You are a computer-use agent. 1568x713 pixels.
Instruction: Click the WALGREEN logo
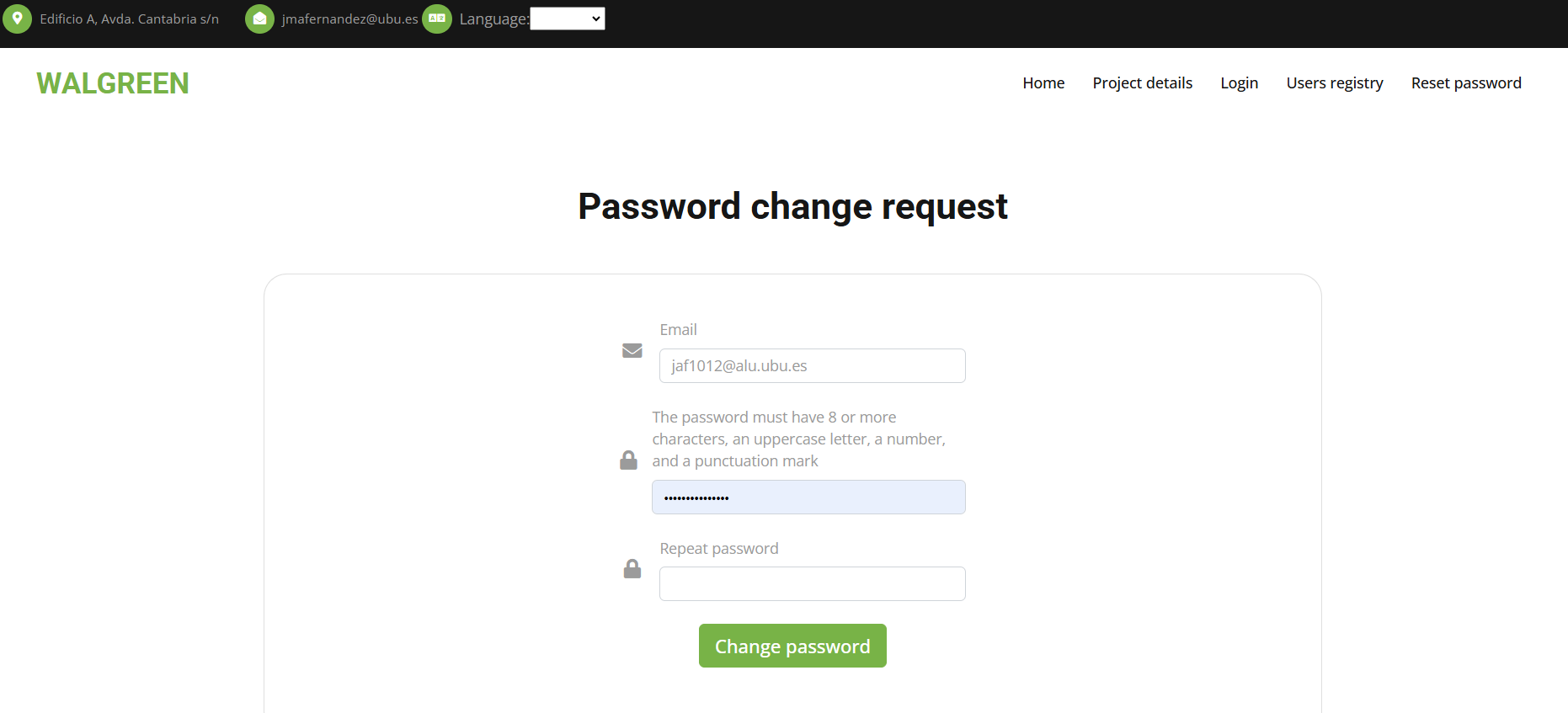(113, 83)
